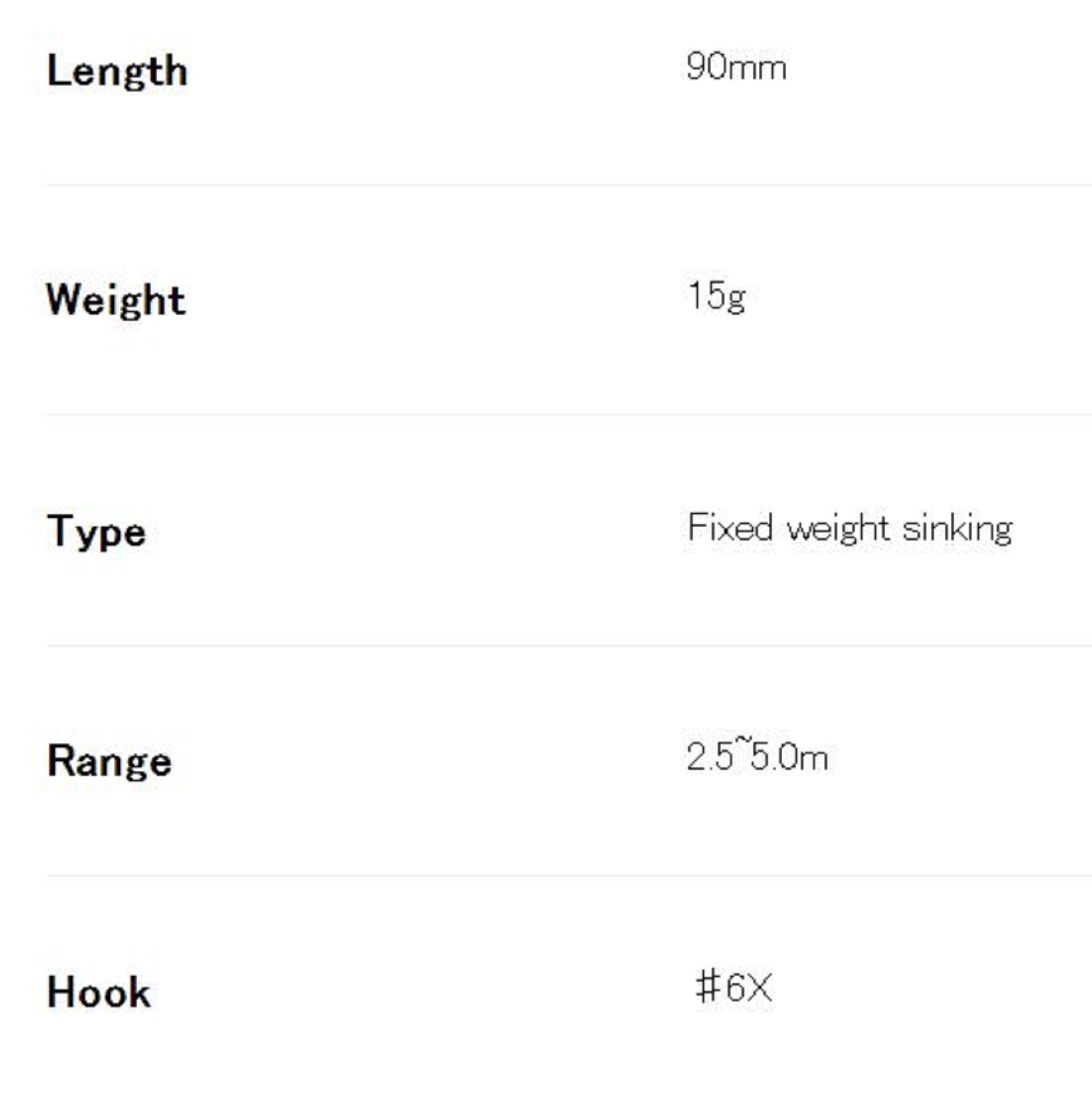
Task: Click the Hook row label
Action: (x=98, y=992)
